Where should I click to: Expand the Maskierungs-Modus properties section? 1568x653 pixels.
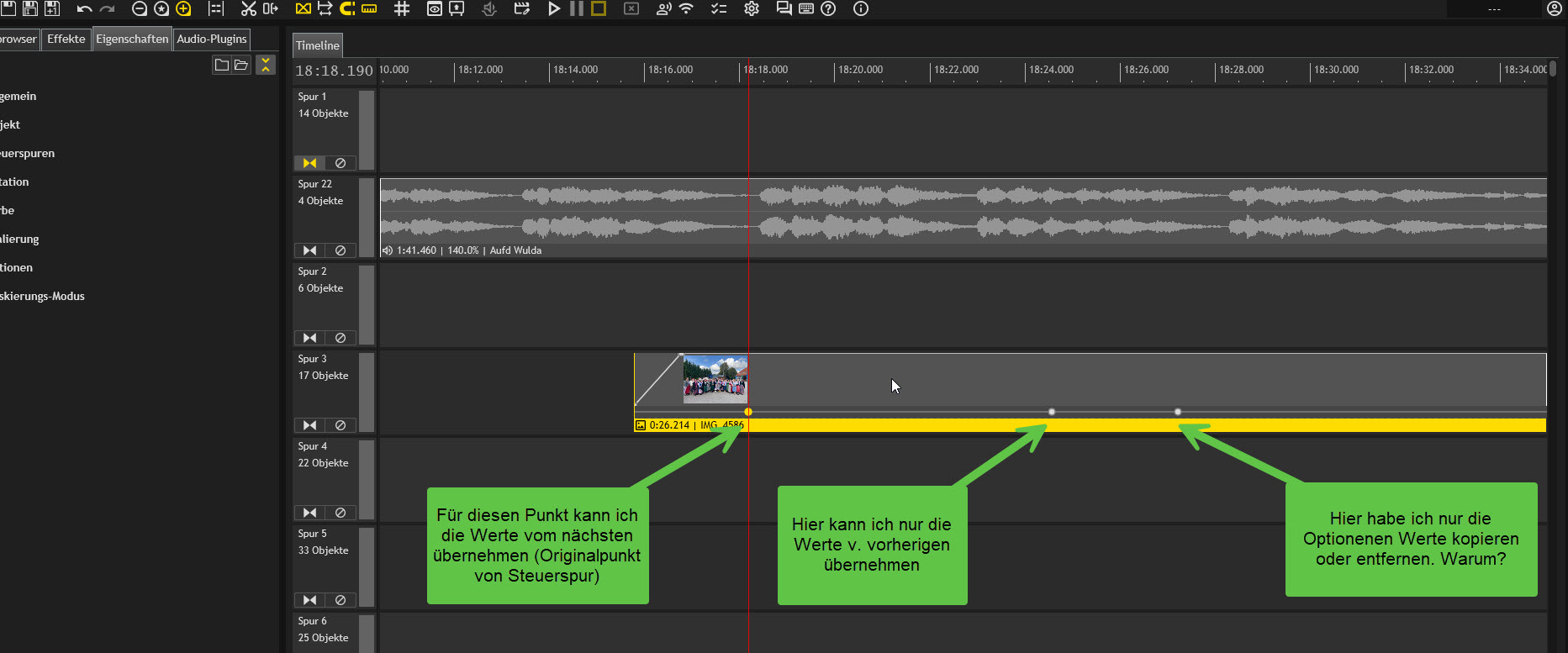point(42,297)
